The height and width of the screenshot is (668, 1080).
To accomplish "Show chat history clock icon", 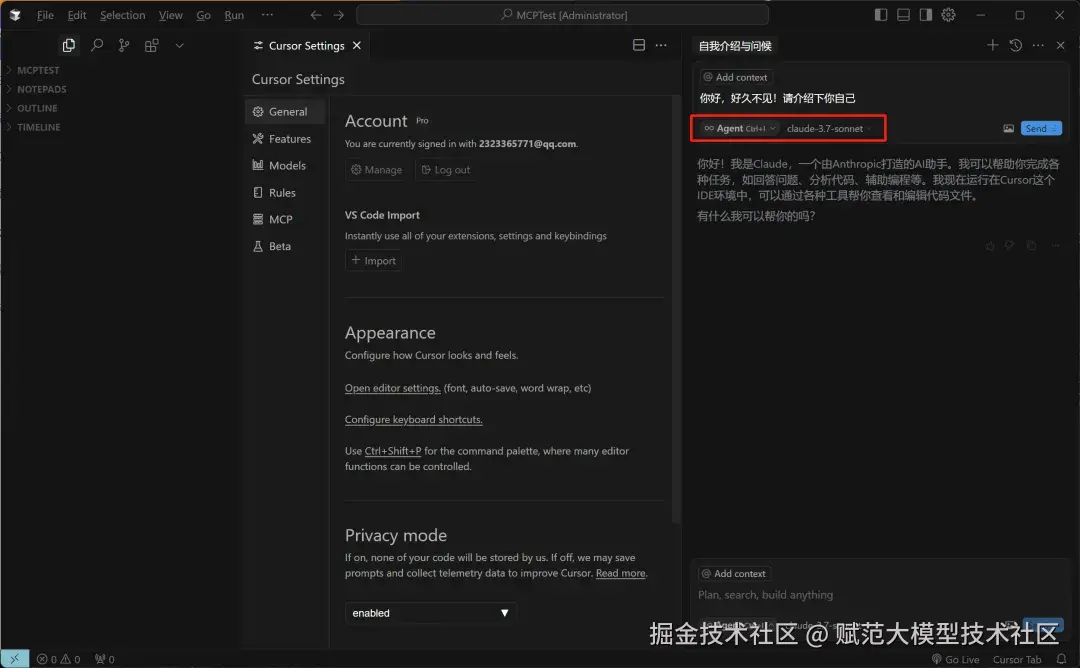I will 1015,45.
